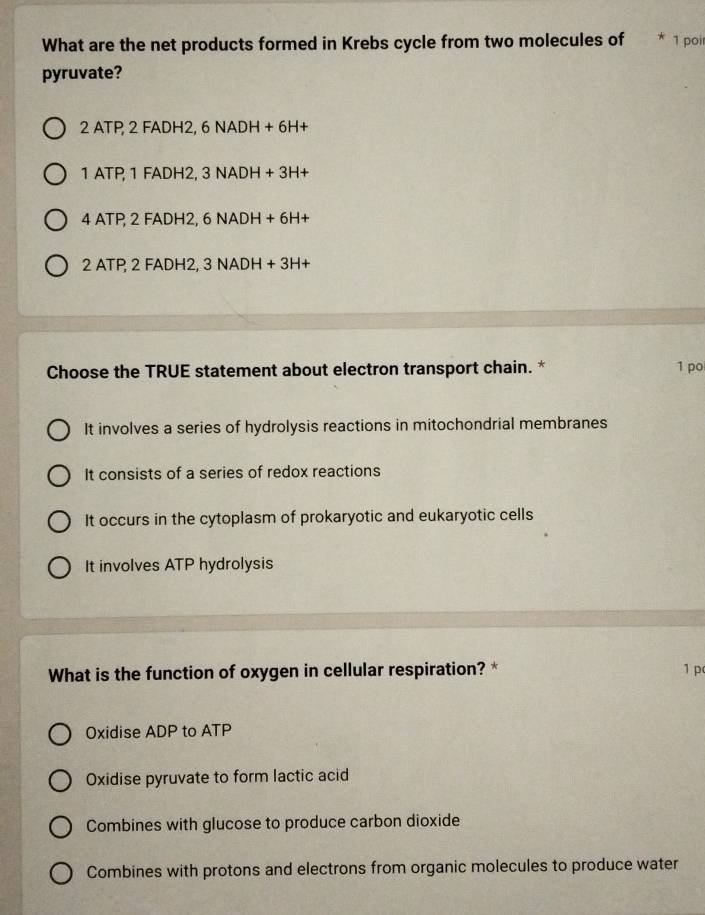Pick 'Combines with protons and electrons' to produce water
This screenshot has height=915, width=705.
(61, 874)
